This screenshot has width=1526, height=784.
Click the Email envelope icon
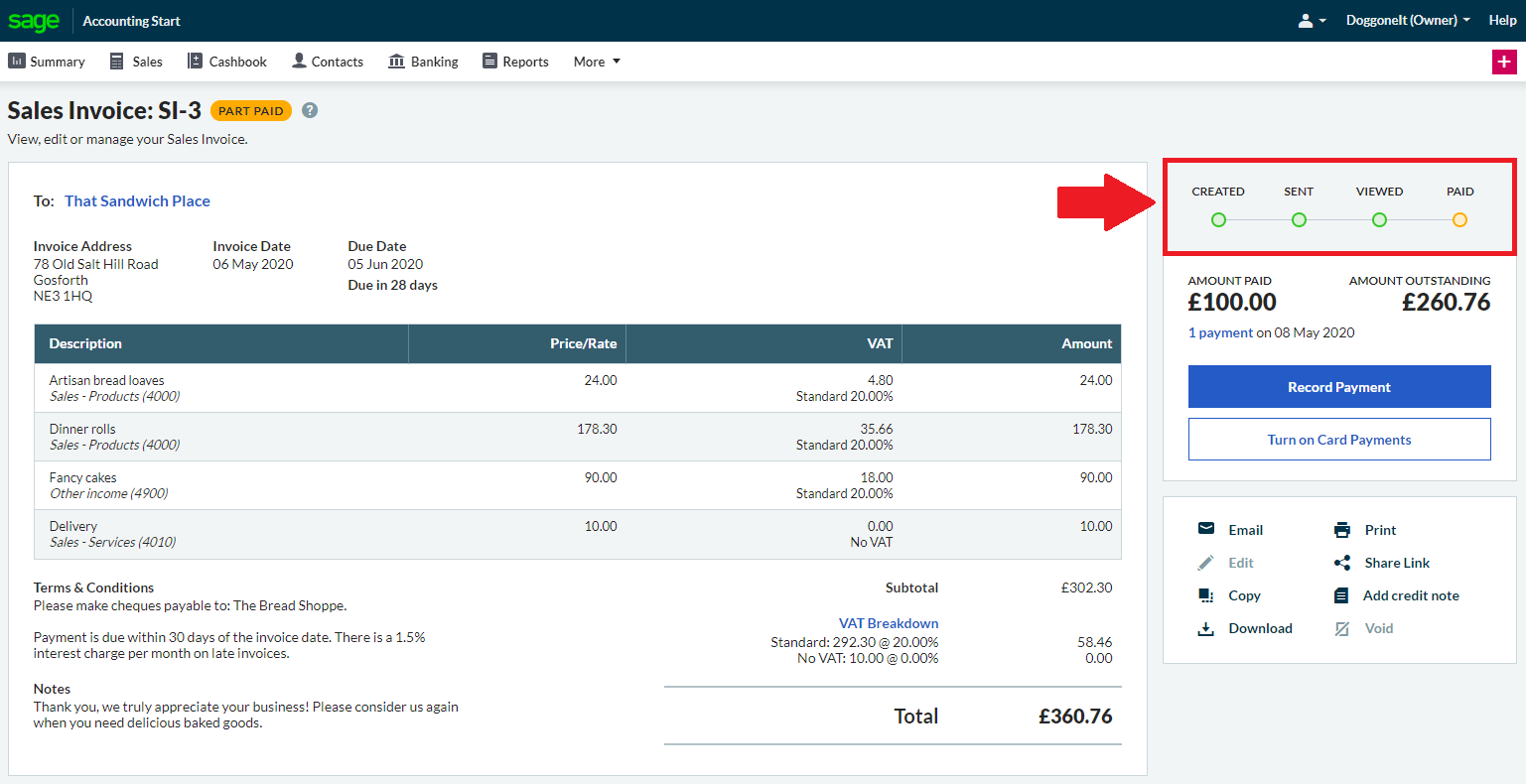pyautogui.click(x=1206, y=529)
